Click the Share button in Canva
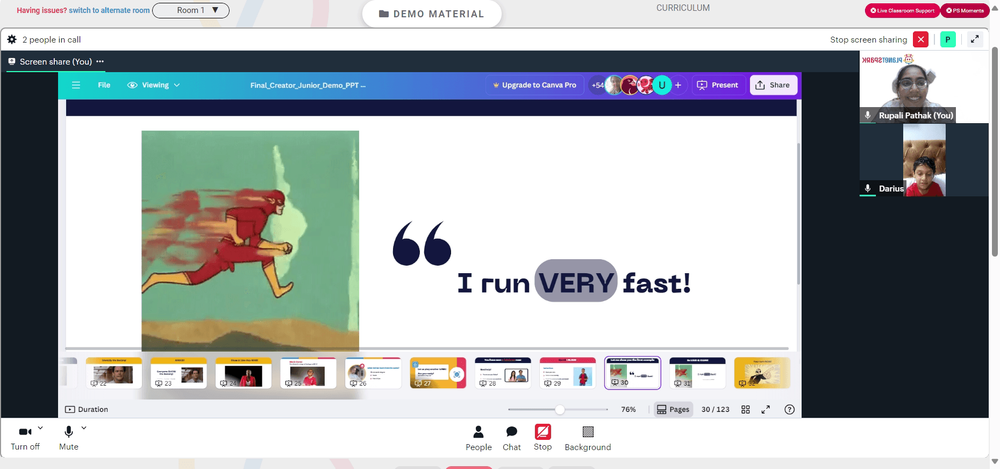1000x469 pixels. [773, 85]
